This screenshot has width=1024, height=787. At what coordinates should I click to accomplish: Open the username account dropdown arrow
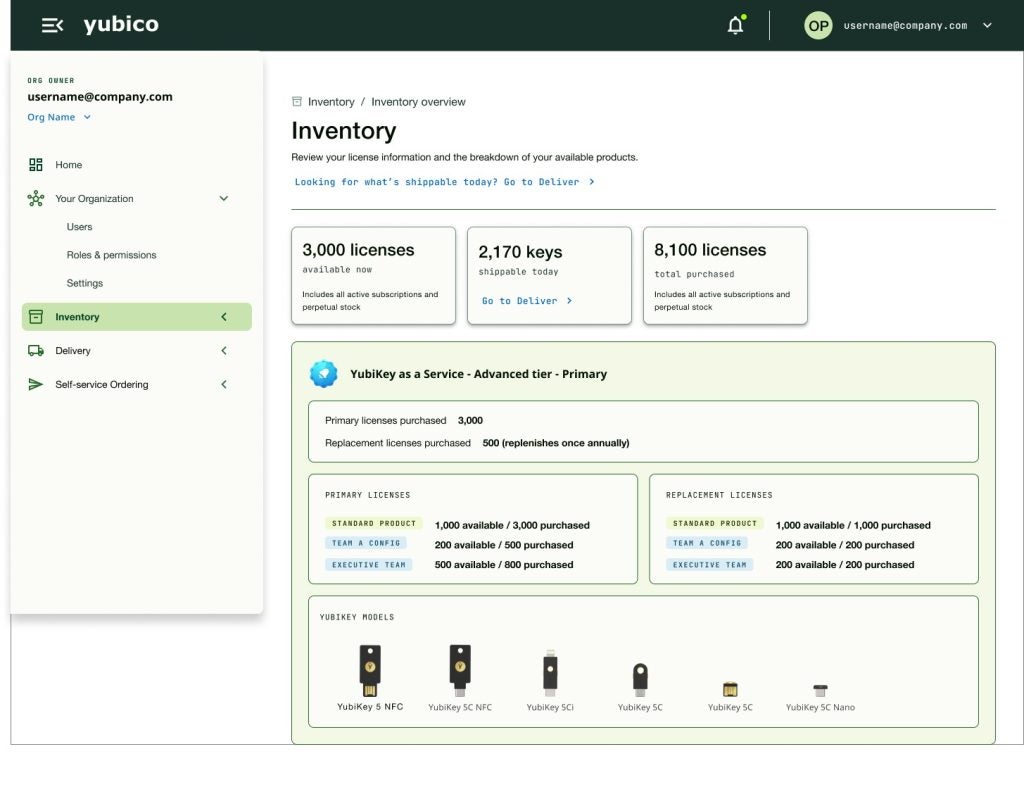[x=987, y=26]
